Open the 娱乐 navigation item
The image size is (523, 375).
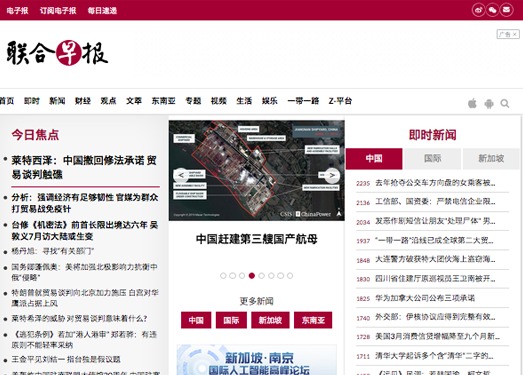(270, 101)
